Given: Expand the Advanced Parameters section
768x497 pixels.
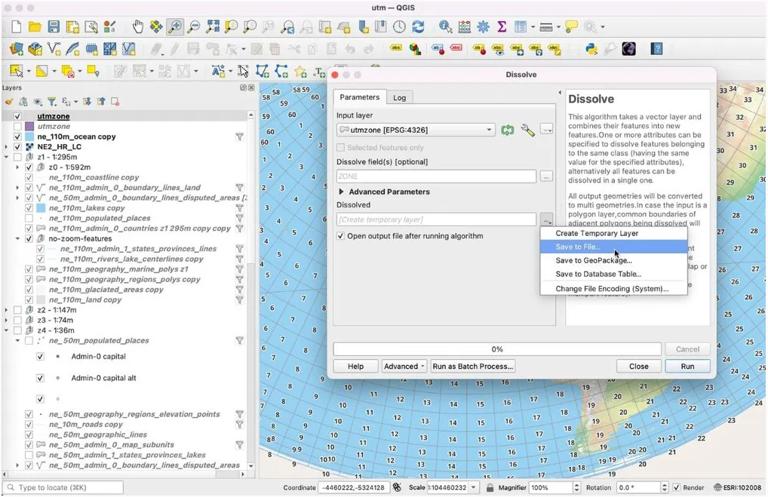Looking at the screenshot, I should pyautogui.click(x=341, y=191).
